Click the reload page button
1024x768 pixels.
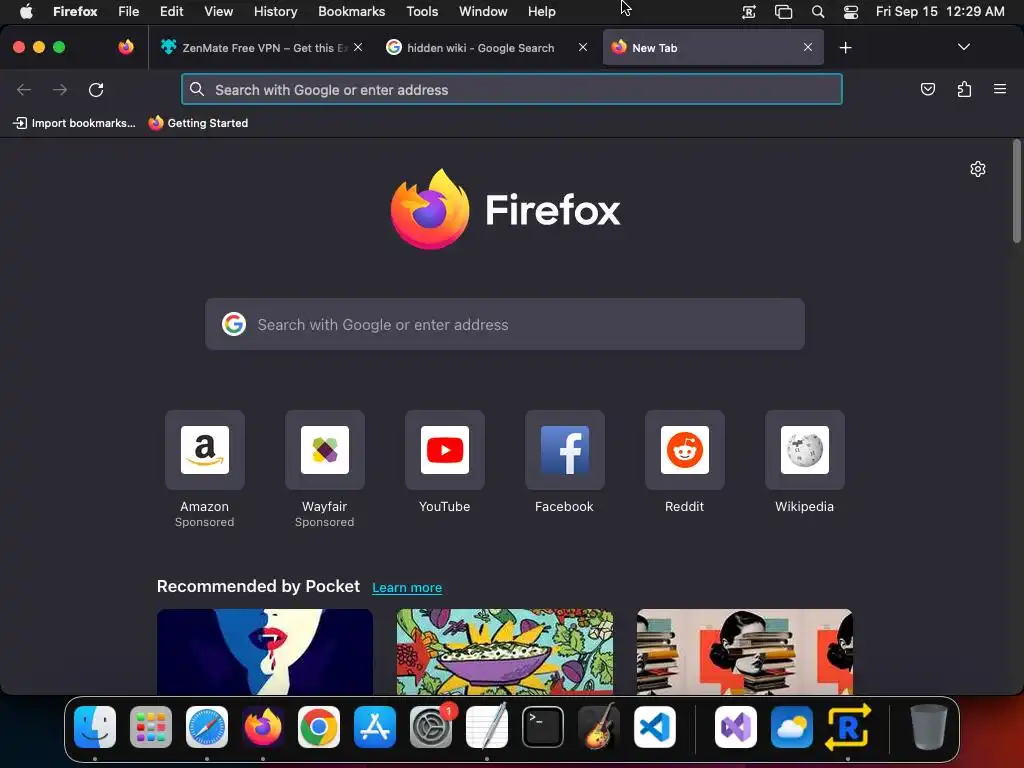click(96, 89)
